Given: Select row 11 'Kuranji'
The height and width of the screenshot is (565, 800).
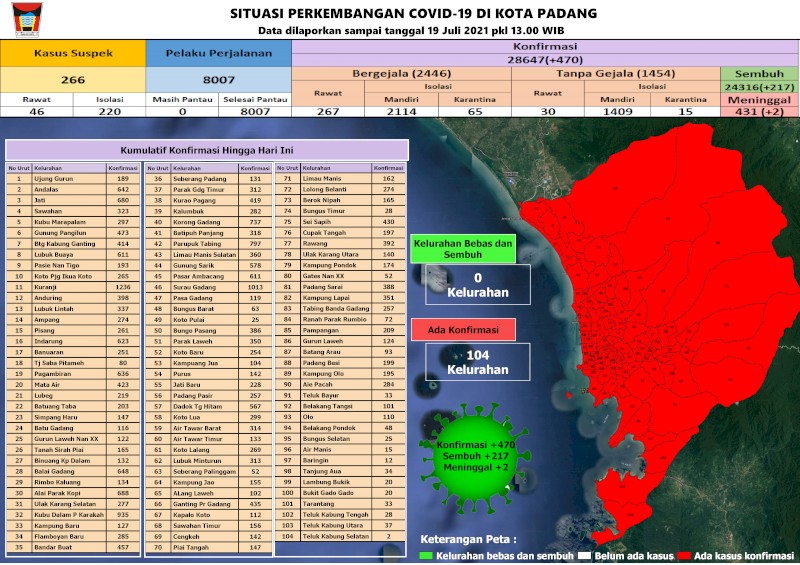Looking at the screenshot, I should click(73, 287).
